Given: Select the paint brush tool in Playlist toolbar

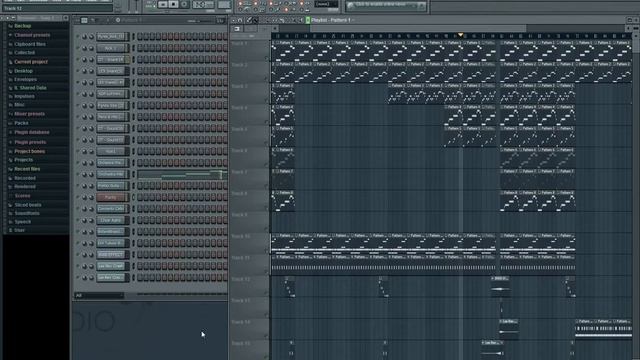Looking at the screenshot, I should (x=255, y=20).
